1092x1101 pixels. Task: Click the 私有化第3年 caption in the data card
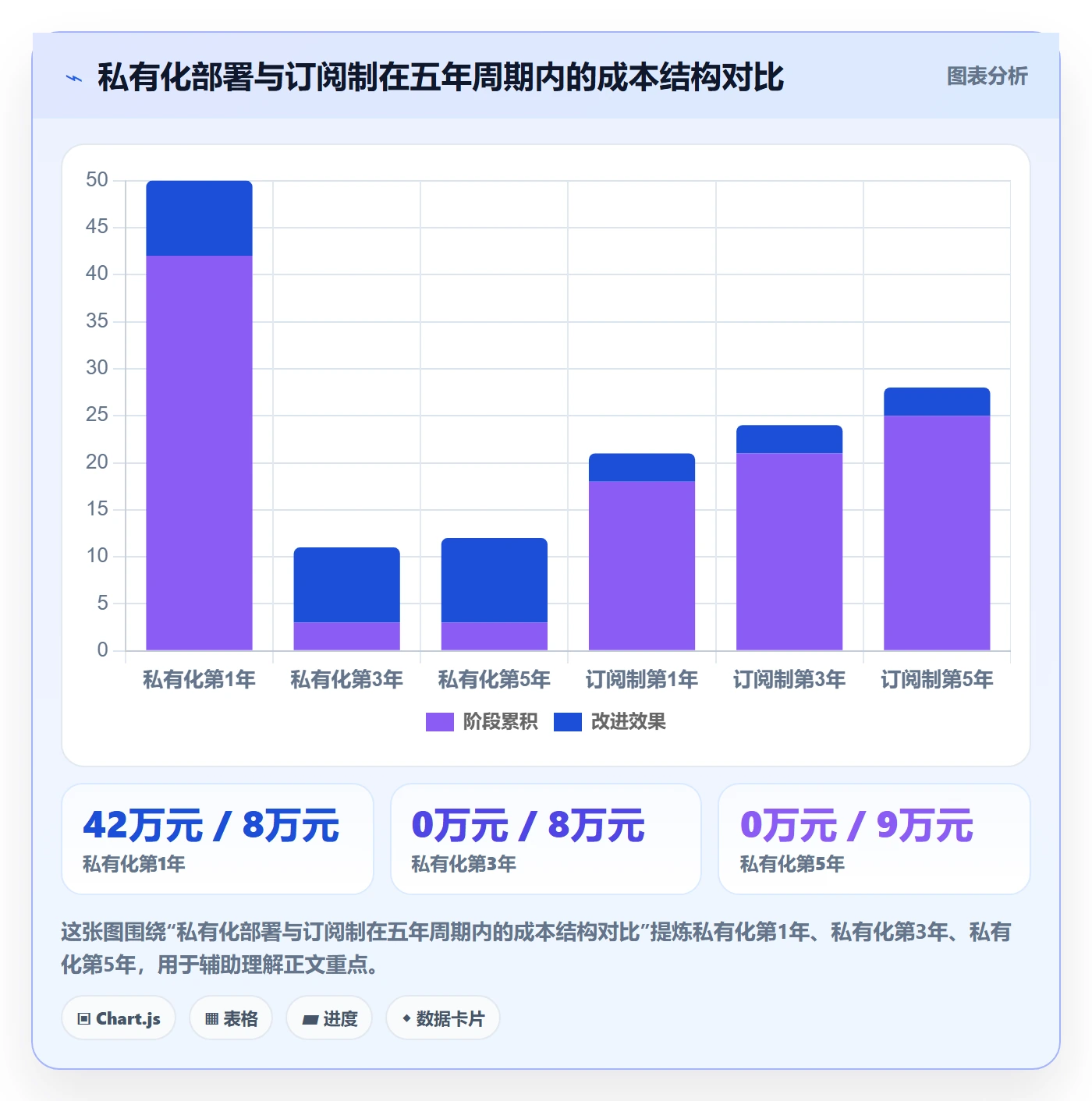click(x=463, y=864)
